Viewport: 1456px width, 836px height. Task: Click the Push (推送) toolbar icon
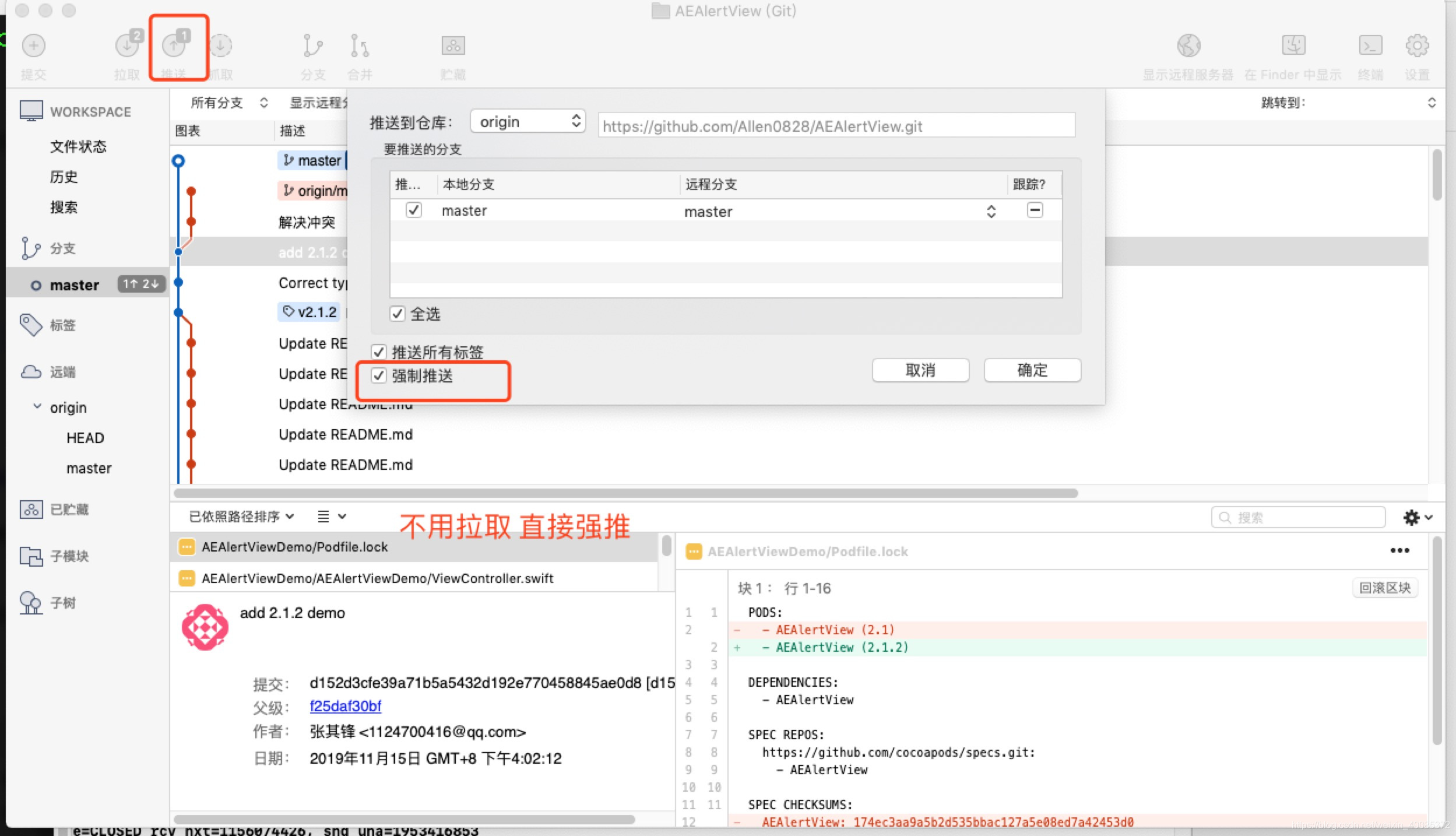174,46
